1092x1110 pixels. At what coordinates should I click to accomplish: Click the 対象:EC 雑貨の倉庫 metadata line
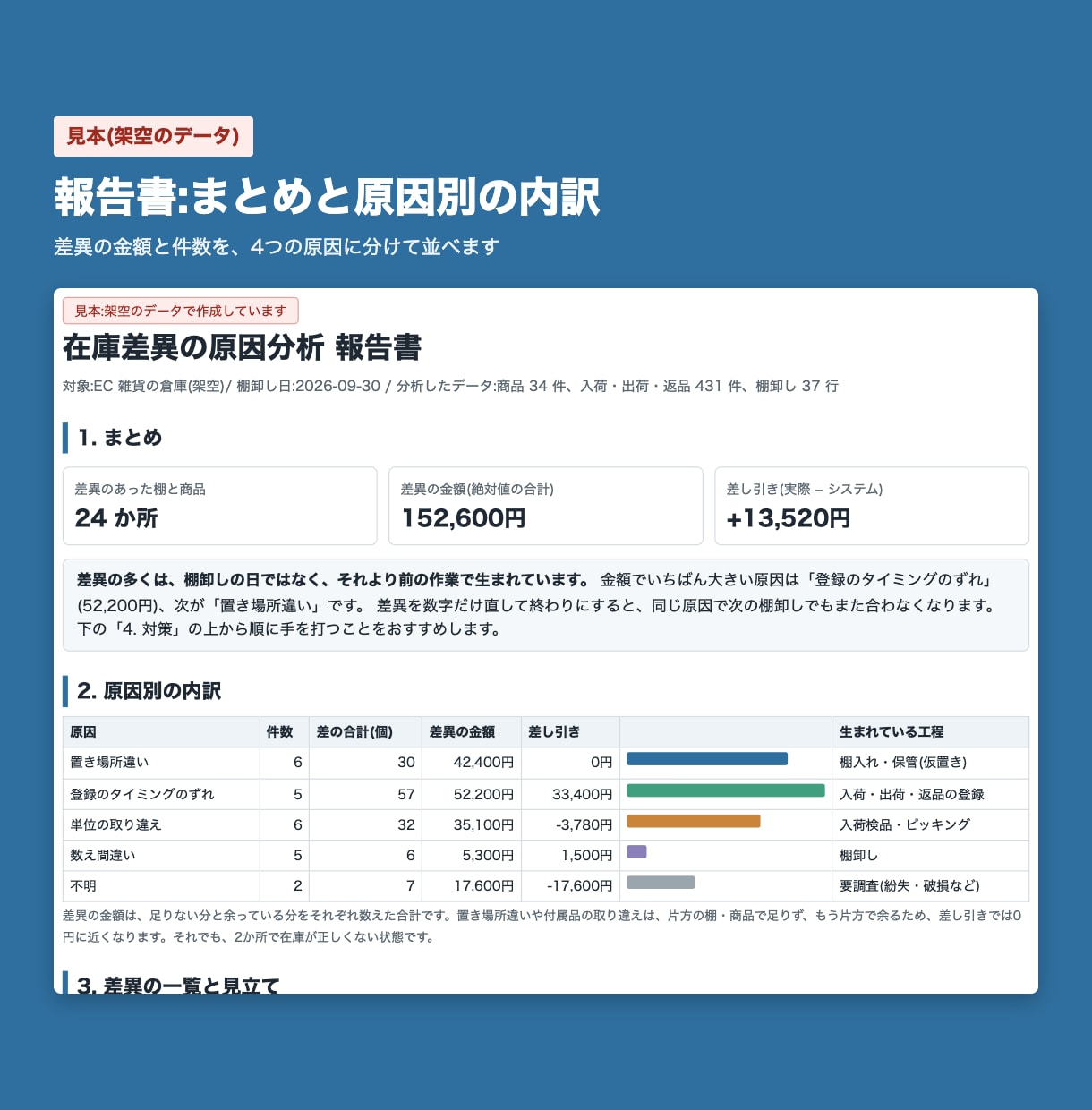point(450,386)
